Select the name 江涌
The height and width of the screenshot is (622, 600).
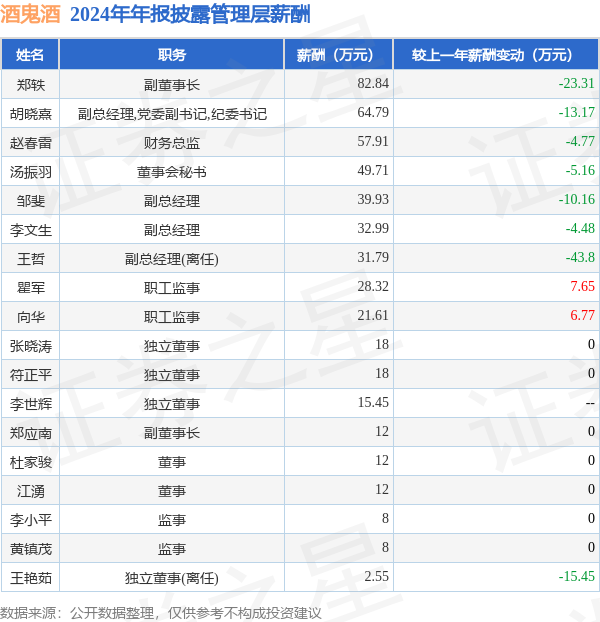[x=31, y=491]
